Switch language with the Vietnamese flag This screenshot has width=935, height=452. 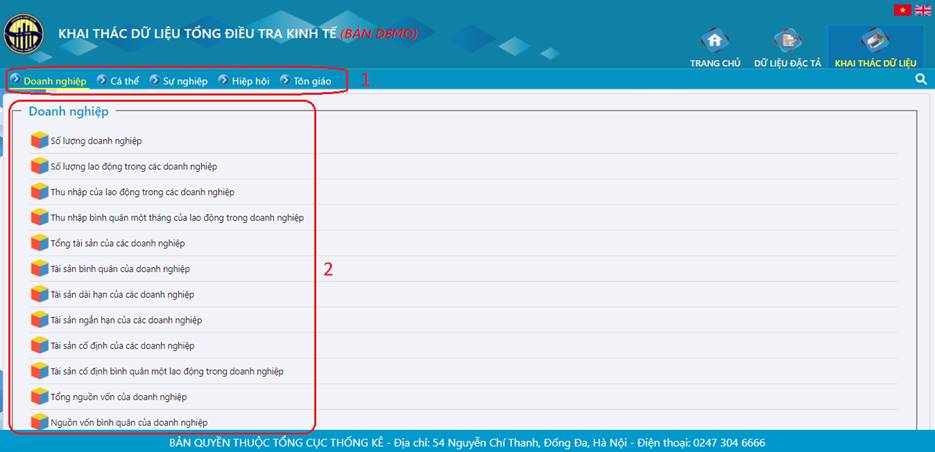pyautogui.click(x=902, y=10)
